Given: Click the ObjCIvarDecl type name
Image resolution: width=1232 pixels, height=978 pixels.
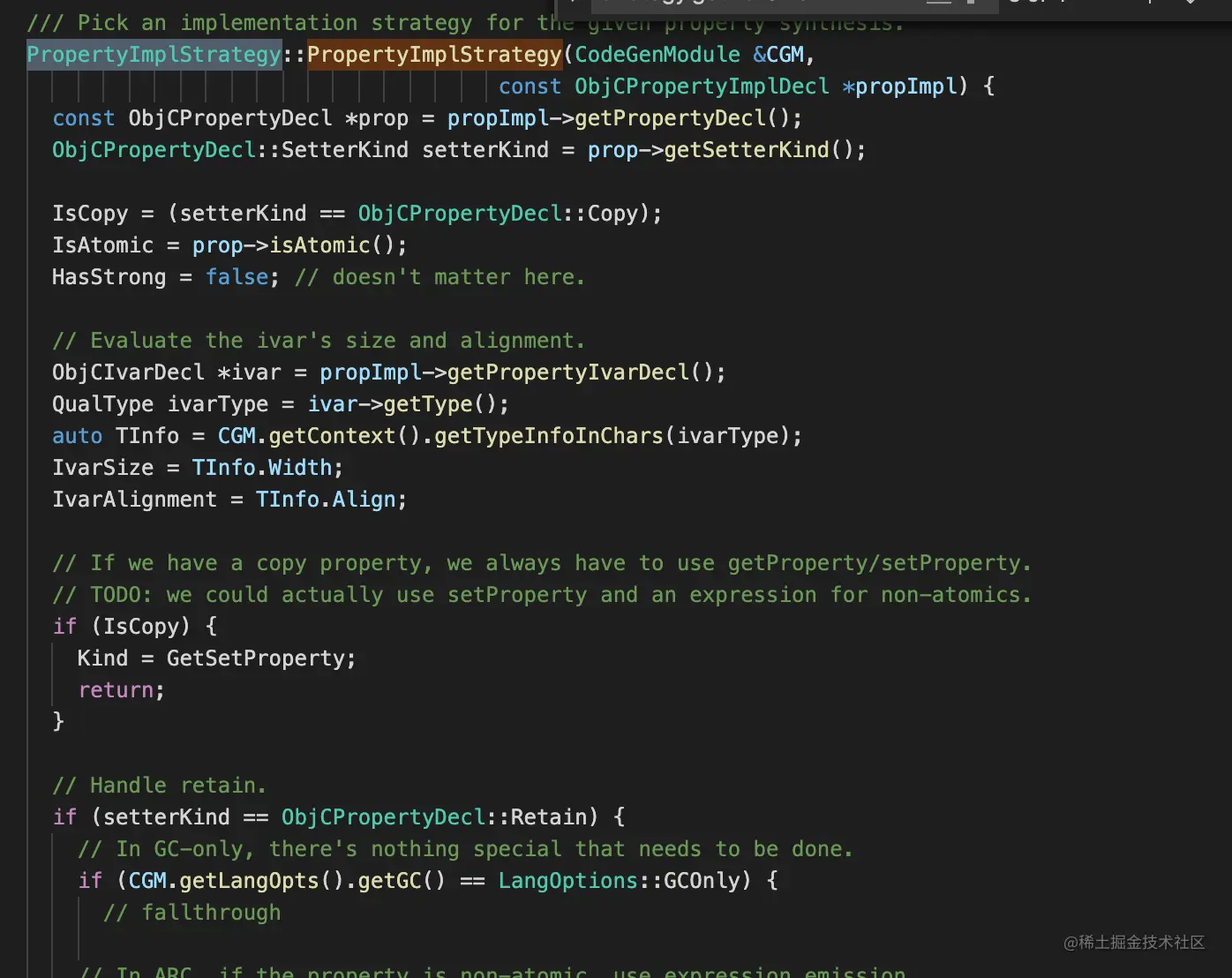Looking at the screenshot, I should click(x=128, y=372).
